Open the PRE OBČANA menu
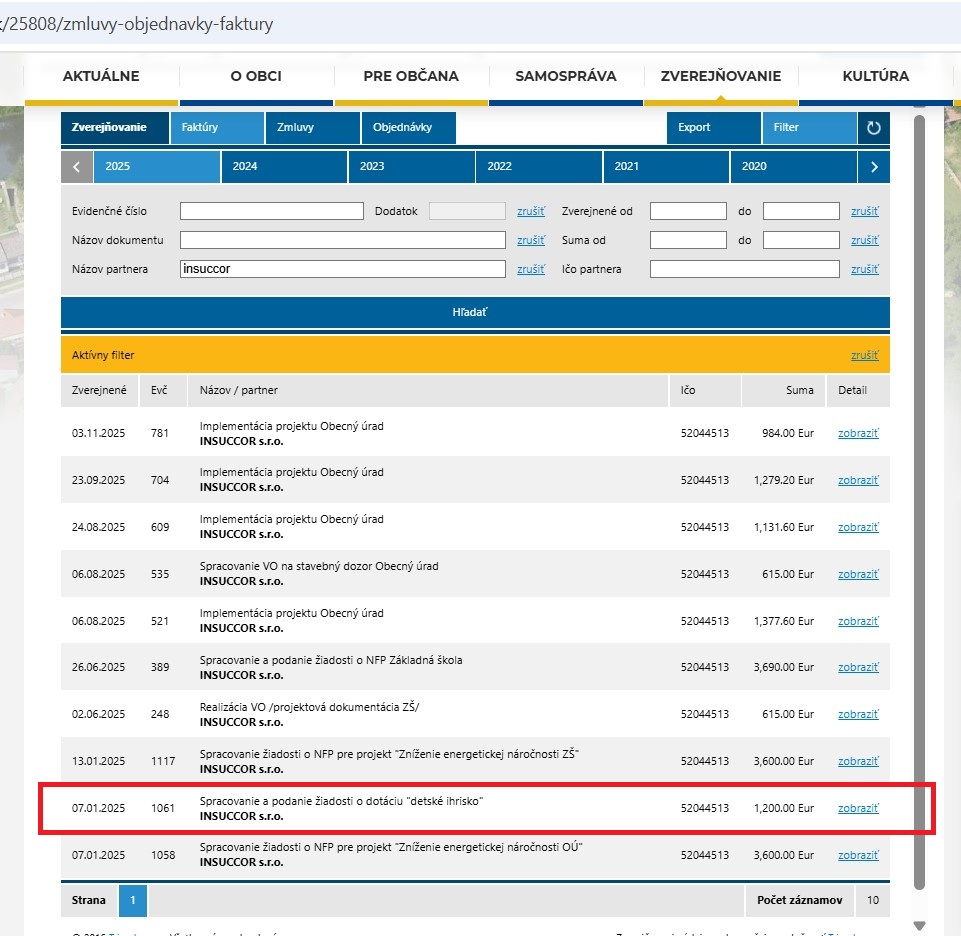The height and width of the screenshot is (936, 961). pos(411,76)
